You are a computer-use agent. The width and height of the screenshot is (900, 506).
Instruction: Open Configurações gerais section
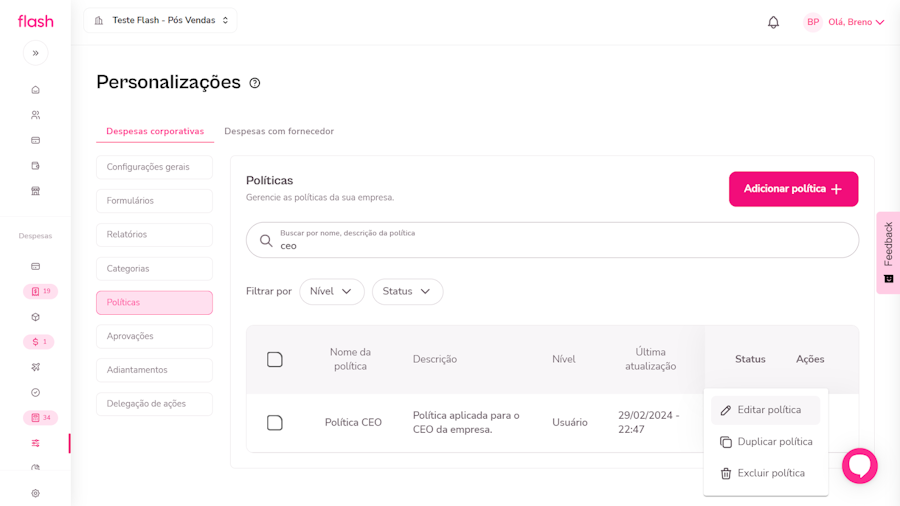(x=154, y=167)
